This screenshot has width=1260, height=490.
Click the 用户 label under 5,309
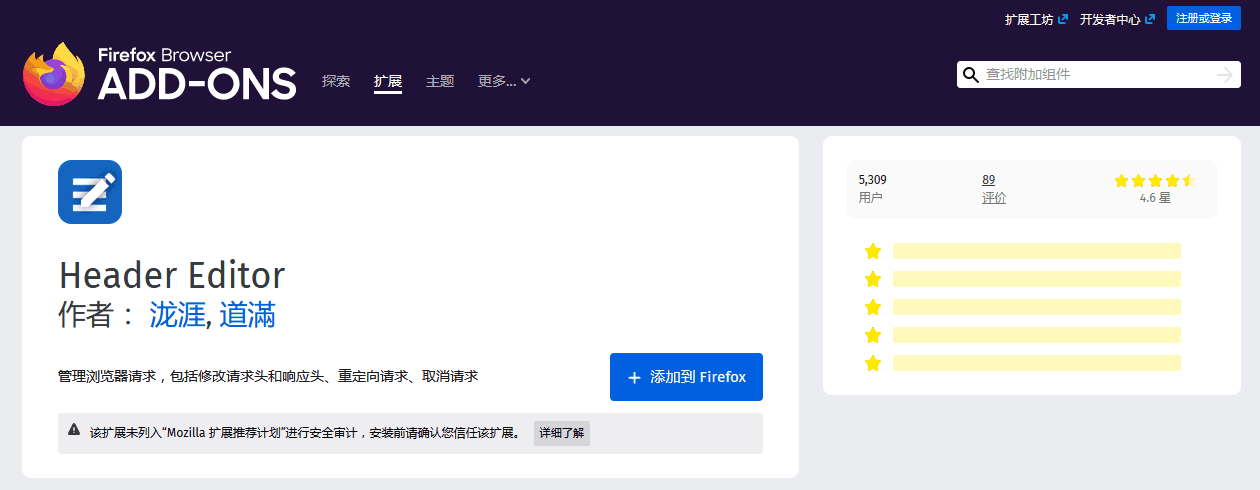(x=870, y=198)
